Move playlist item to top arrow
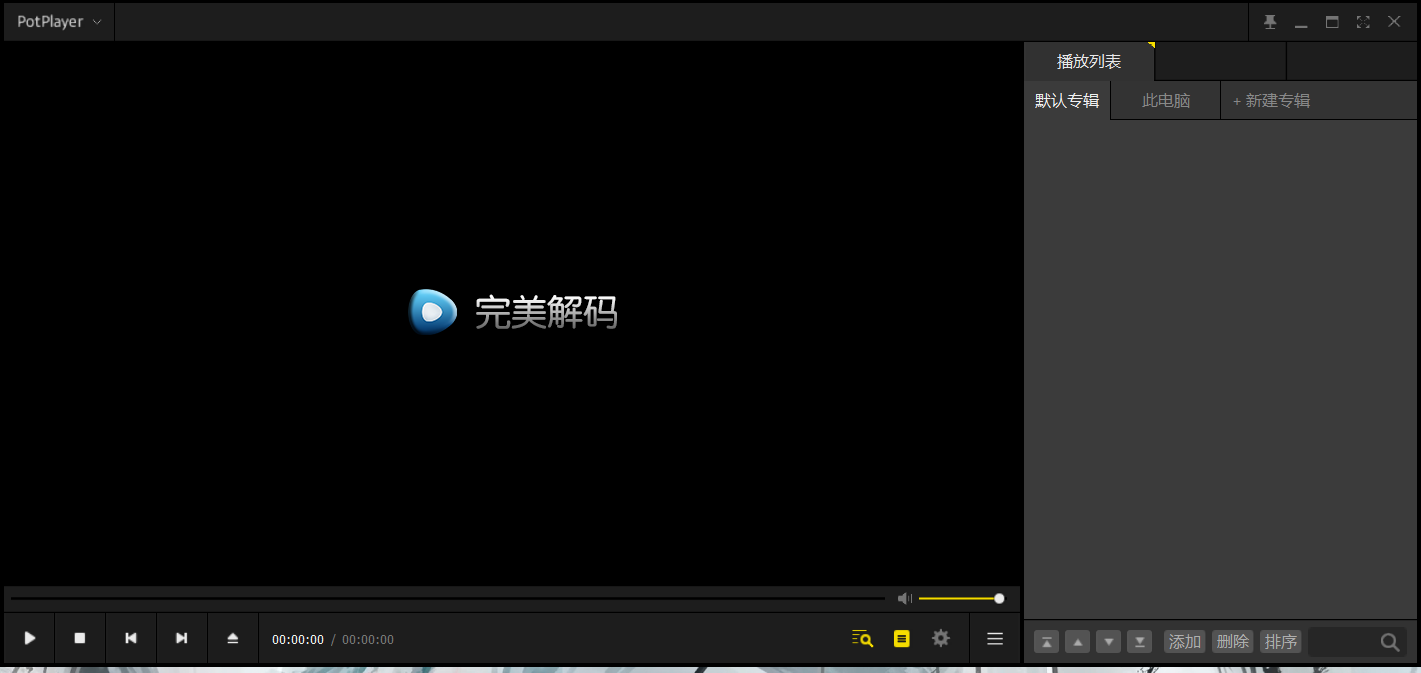 click(1046, 641)
